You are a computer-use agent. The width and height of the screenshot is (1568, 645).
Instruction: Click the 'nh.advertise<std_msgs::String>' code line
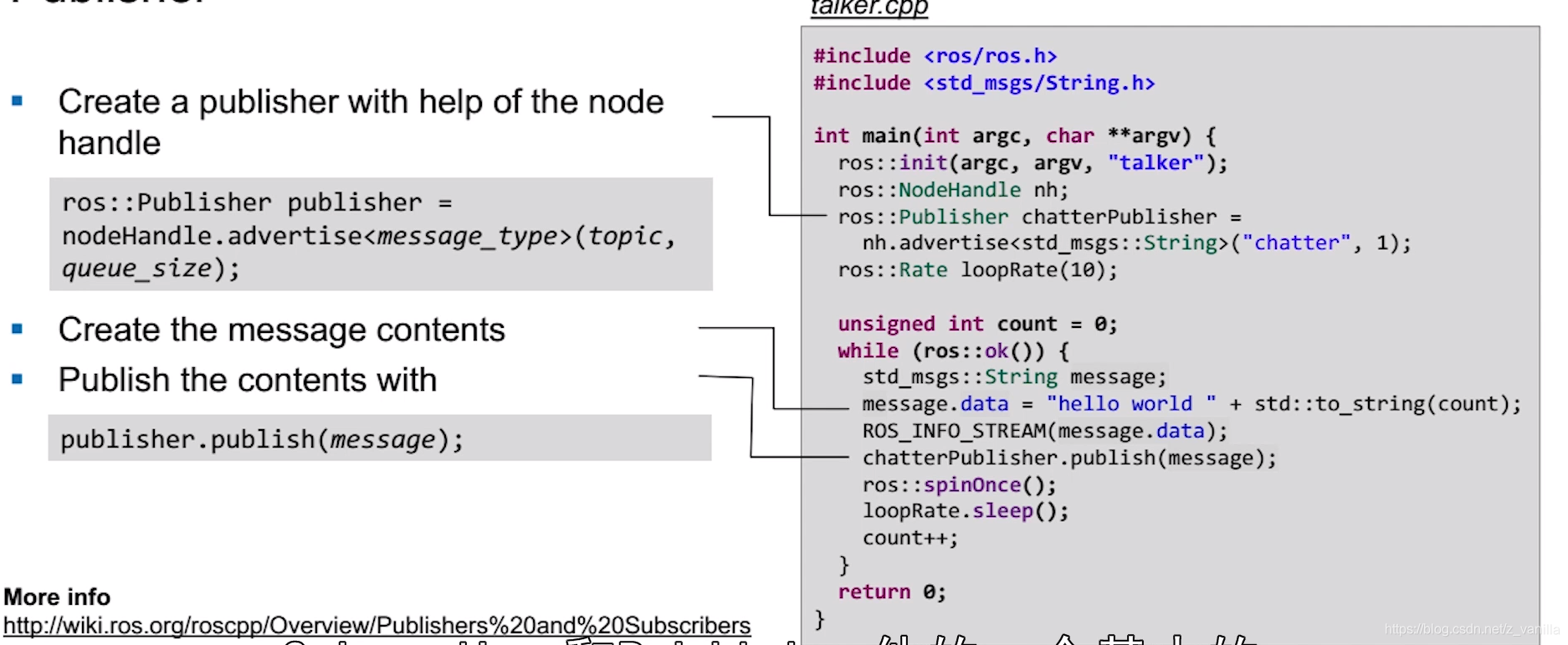[x=1136, y=243]
